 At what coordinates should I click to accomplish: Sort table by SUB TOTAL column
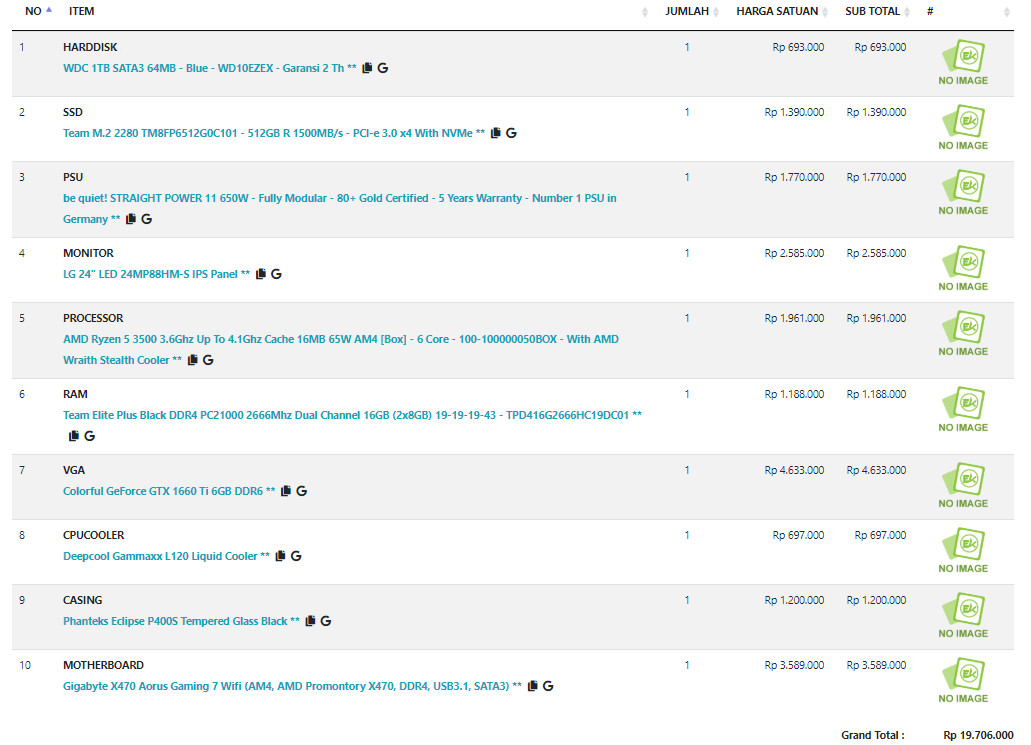(x=877, y=11)
